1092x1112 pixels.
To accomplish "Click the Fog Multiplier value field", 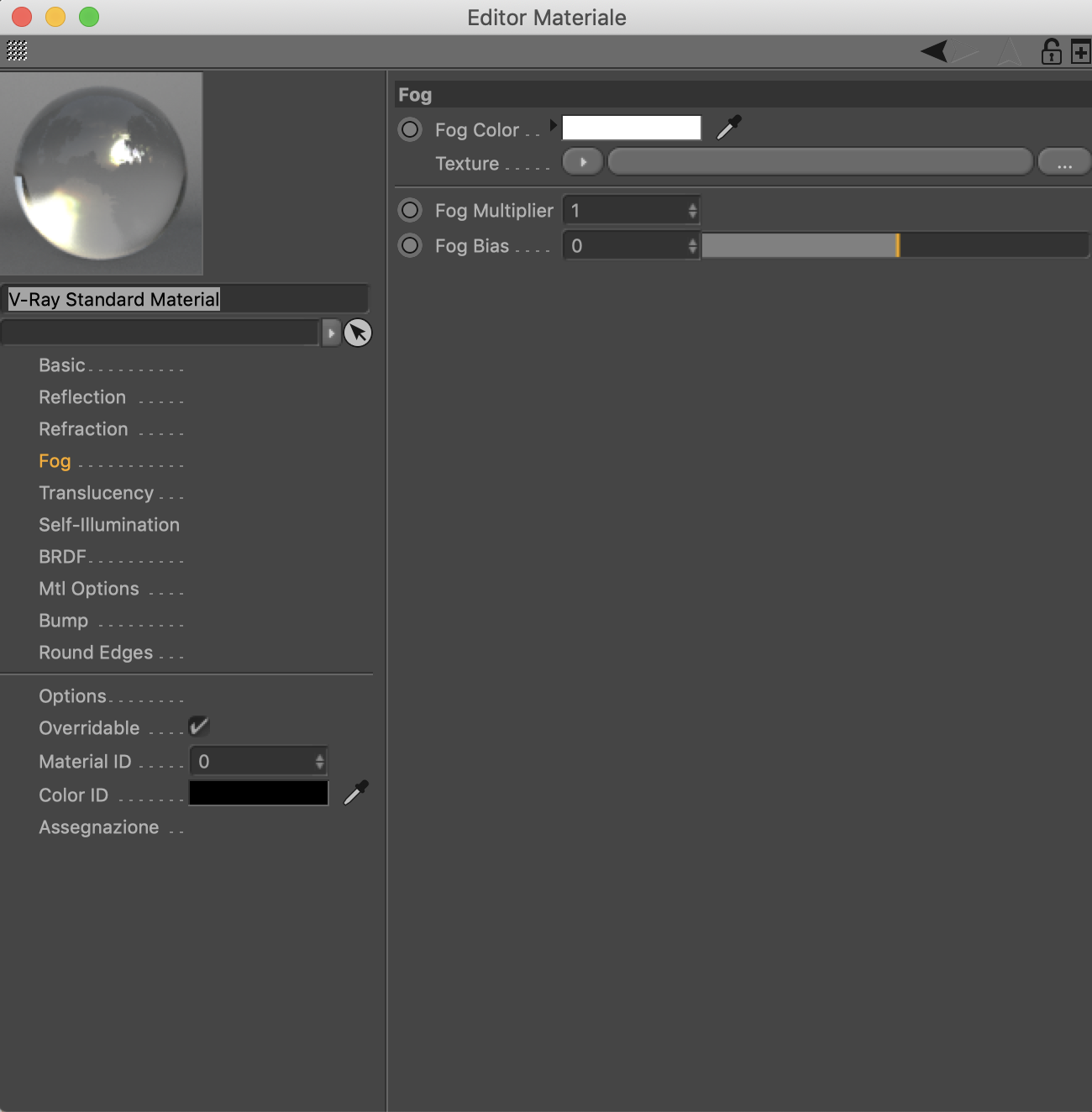I will click(625, 211).
